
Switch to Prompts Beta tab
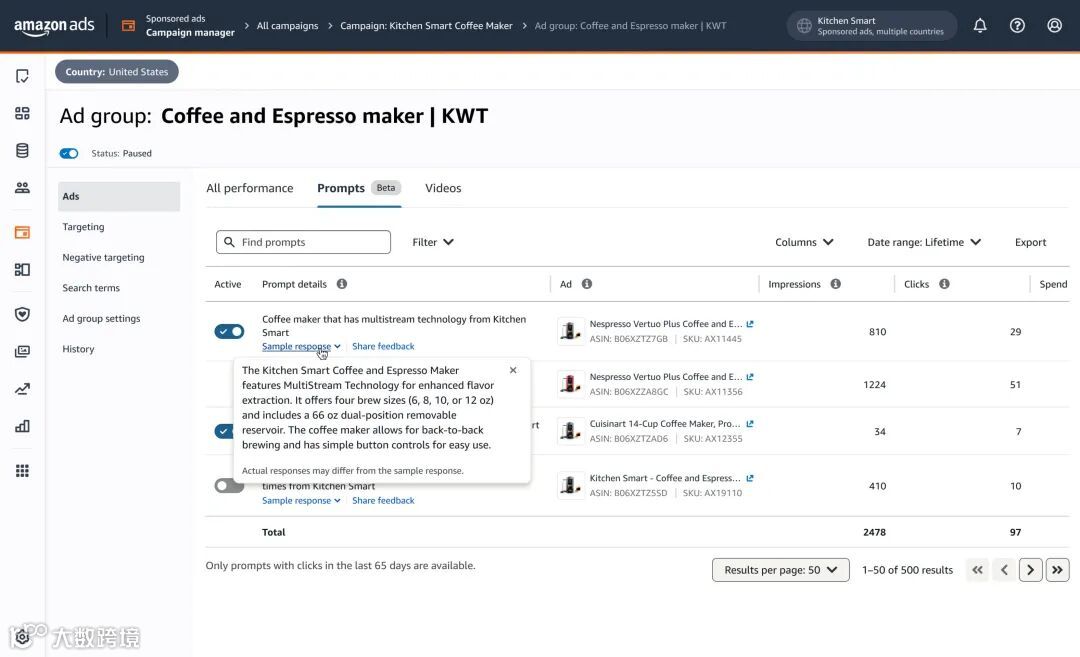[x=358, y=188]
